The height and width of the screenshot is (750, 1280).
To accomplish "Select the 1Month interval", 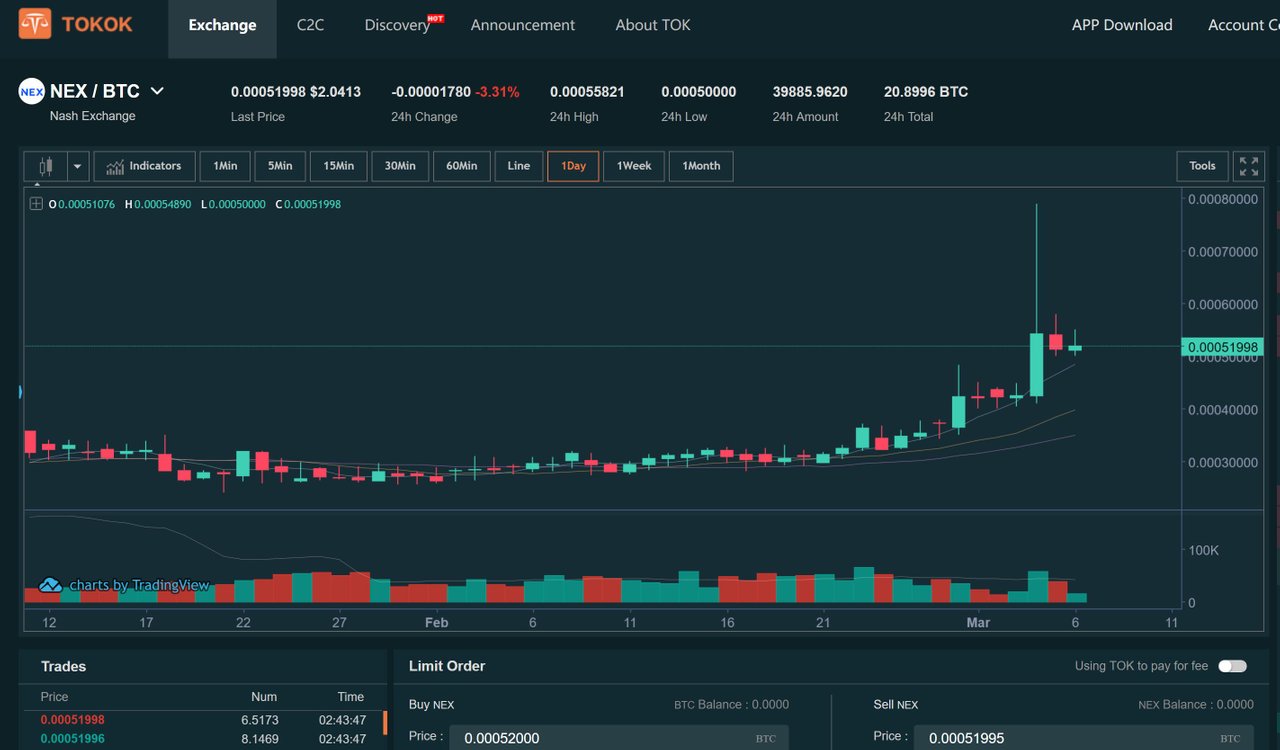I will tap(701, 166).
